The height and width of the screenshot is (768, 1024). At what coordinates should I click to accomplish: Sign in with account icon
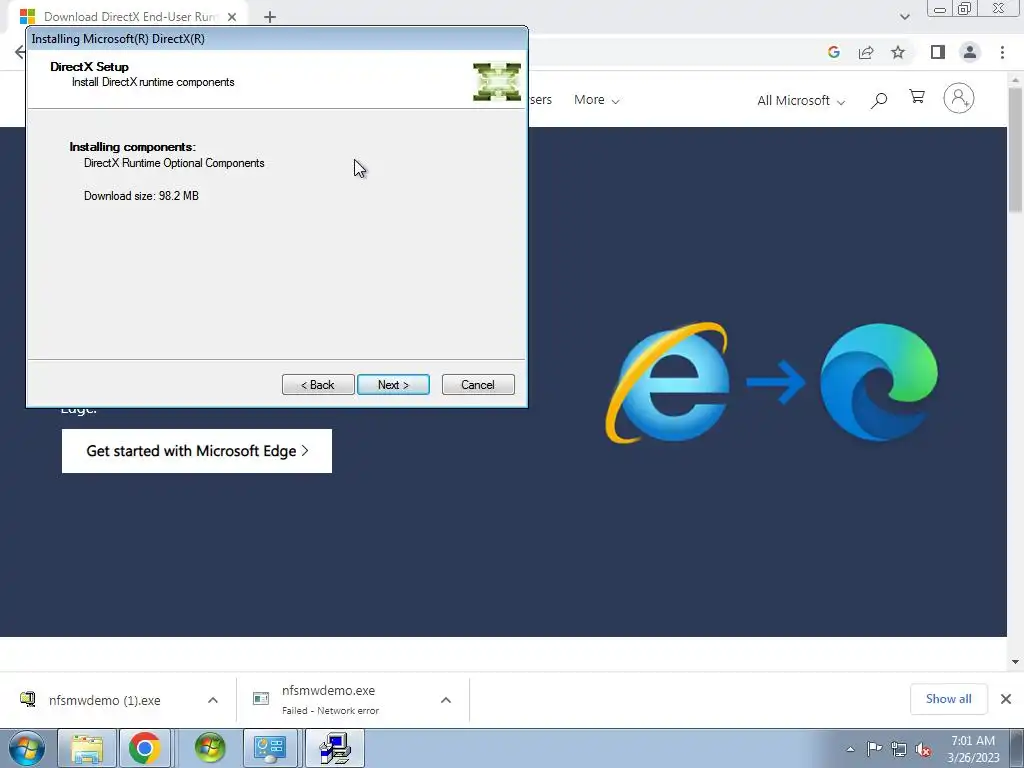[959, 99]
